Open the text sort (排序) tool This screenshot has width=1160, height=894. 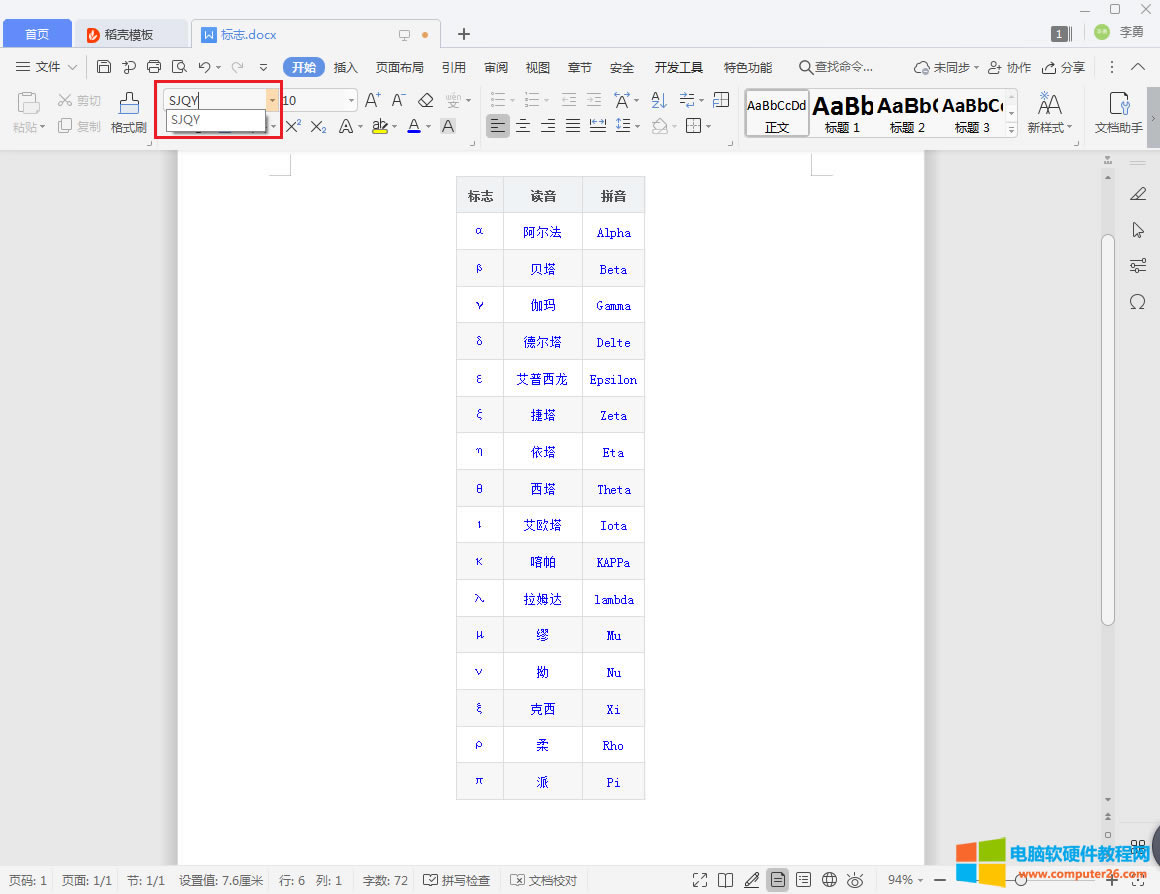(x=658, y=99)
